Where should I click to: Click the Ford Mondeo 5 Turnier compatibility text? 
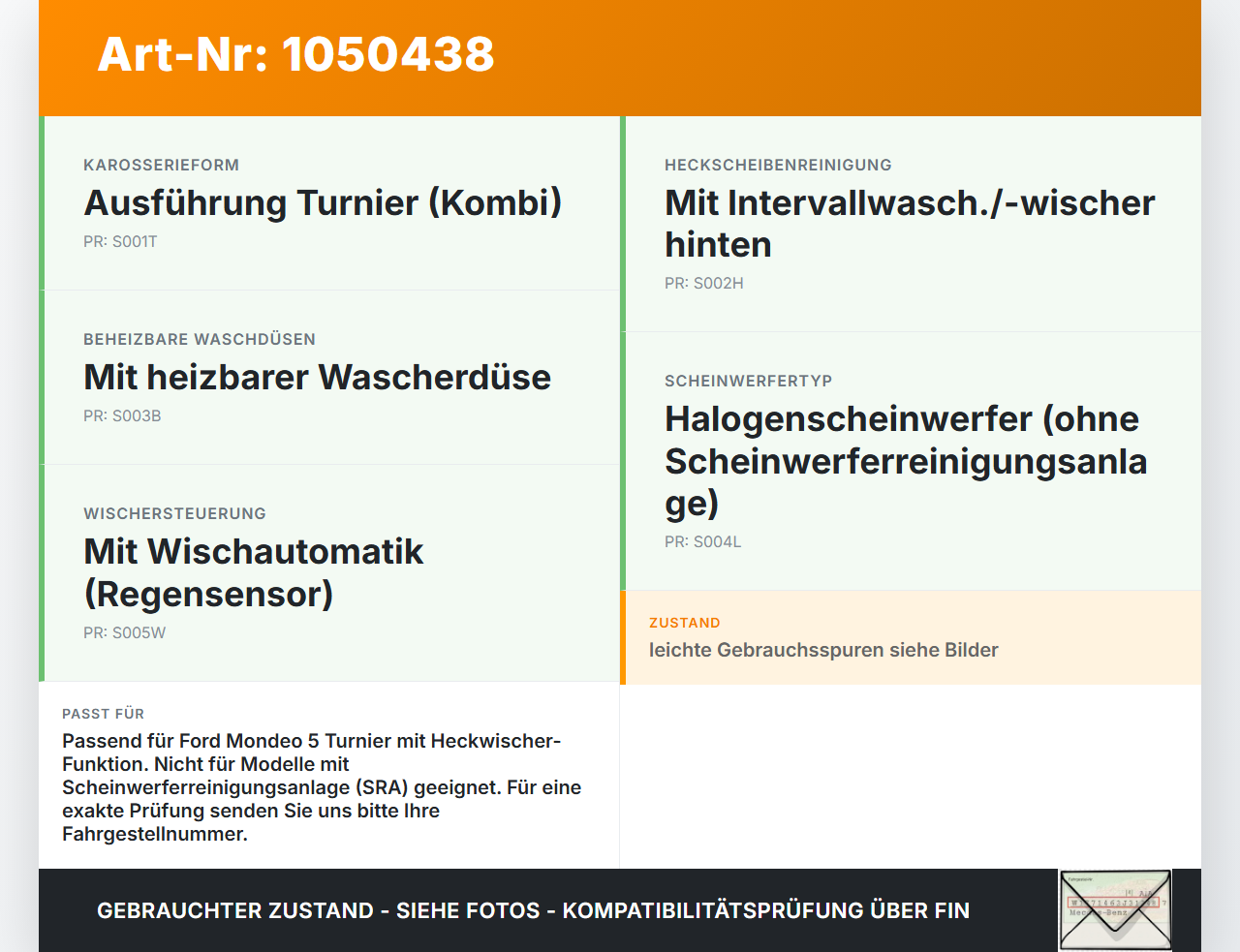click(x=322, y=787)
